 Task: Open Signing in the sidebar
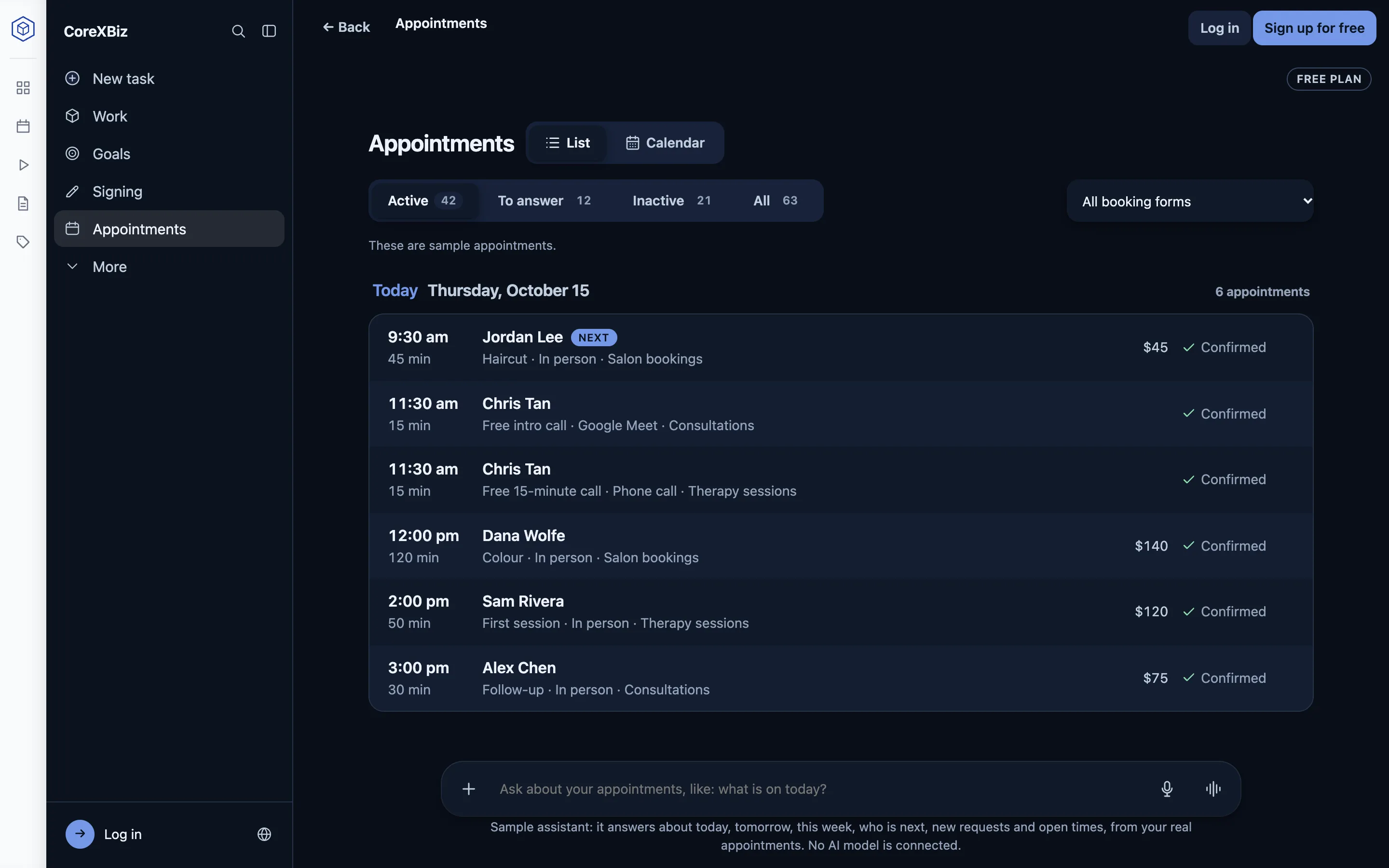click(169, 191)
